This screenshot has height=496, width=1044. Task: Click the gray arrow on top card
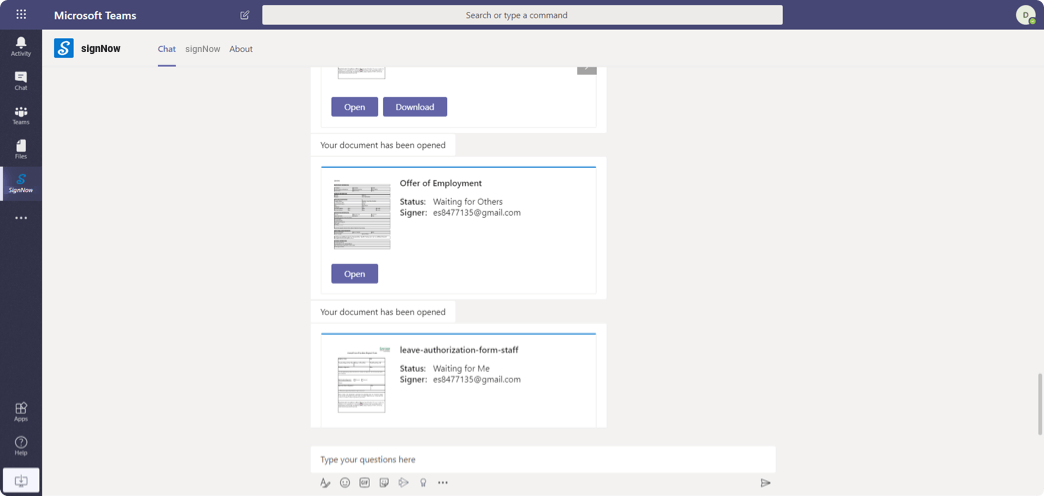pos(587,69)
